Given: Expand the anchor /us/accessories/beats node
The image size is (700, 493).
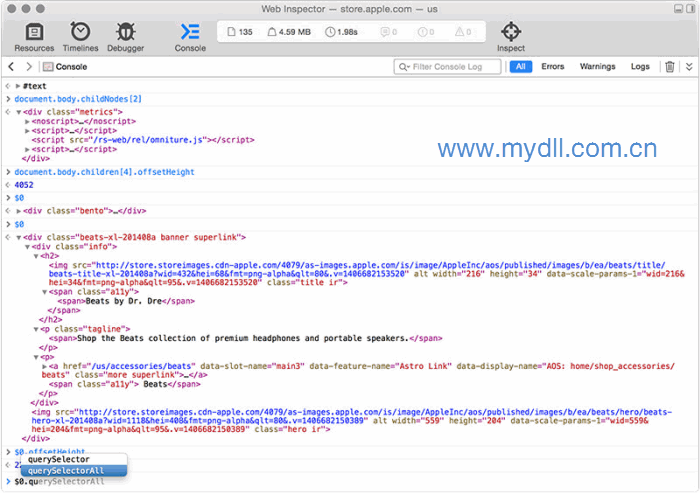Looking at the screenshot, I should point(45,366).
